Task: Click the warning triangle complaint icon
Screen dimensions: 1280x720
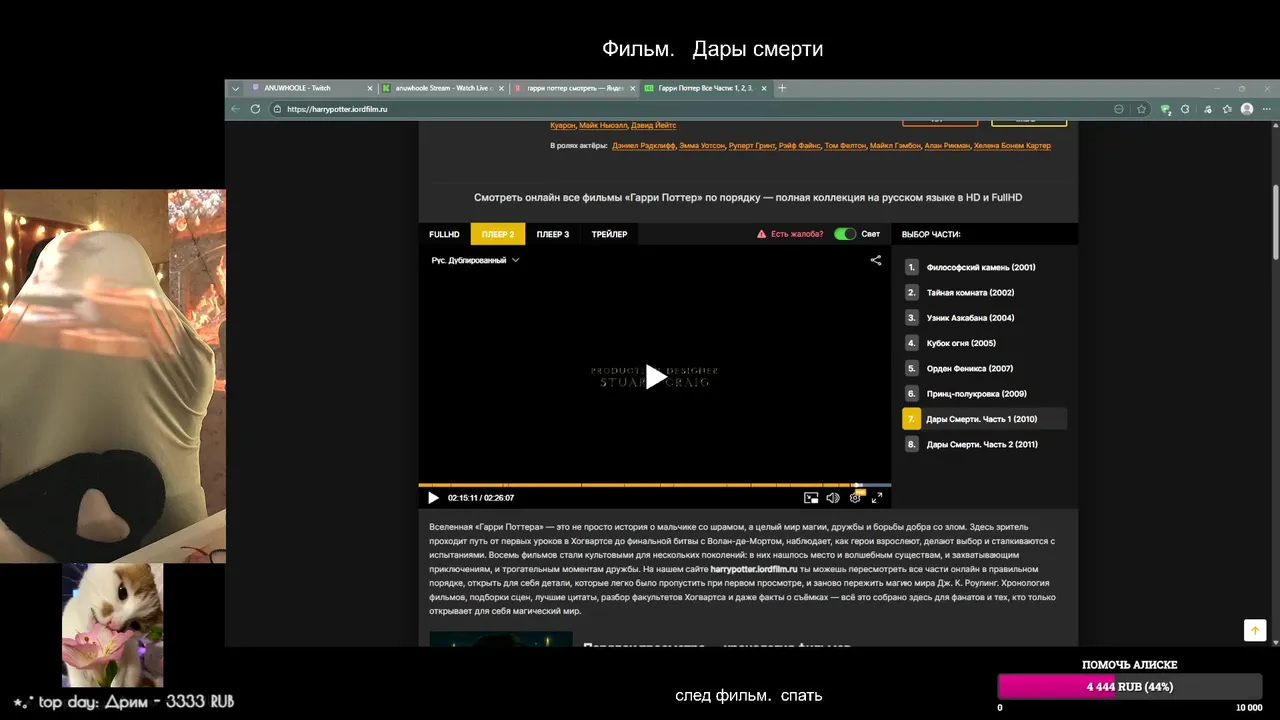Action: [762, 234]
